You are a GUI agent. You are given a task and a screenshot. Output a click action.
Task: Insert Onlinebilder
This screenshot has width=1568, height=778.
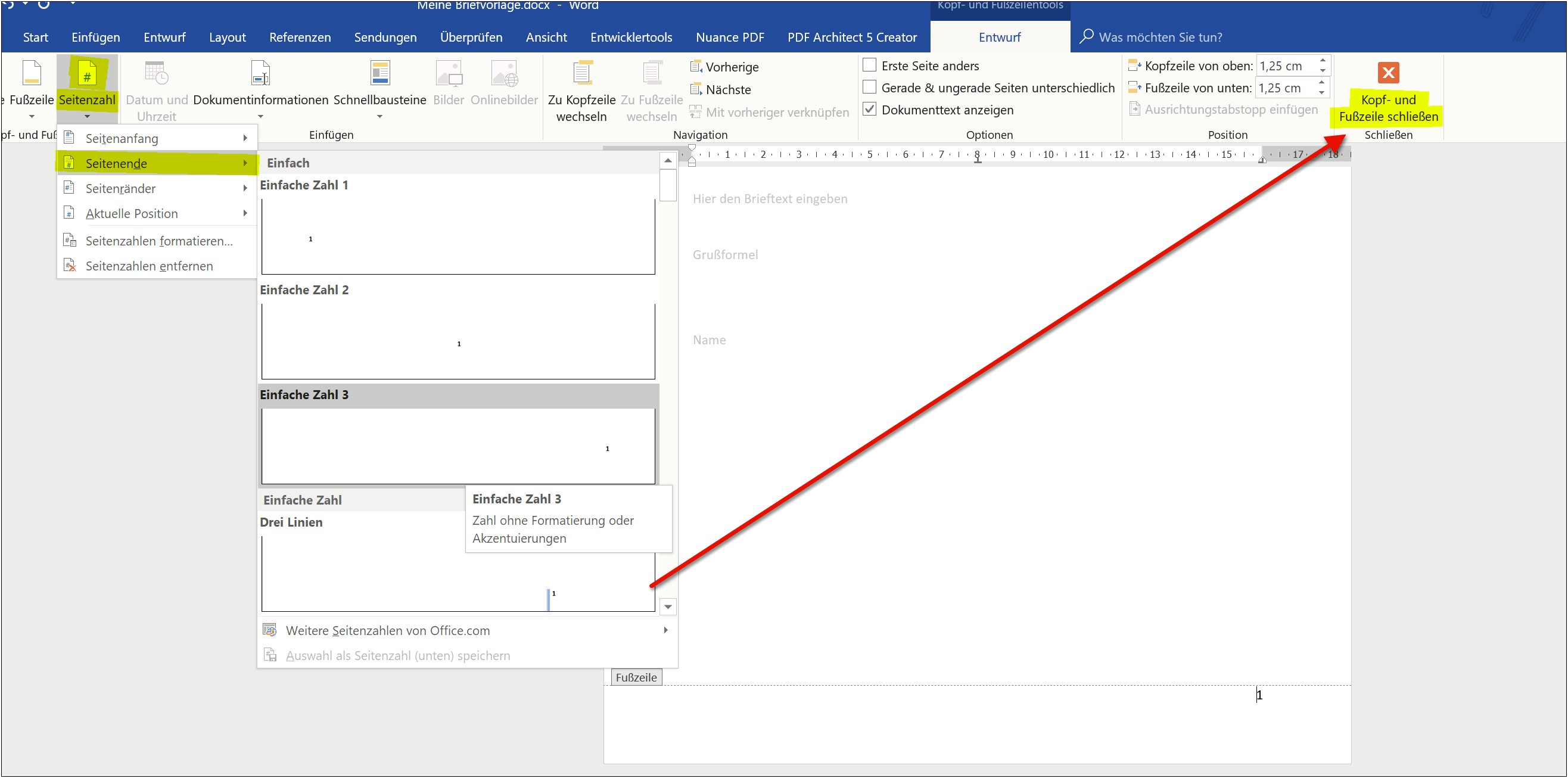click(504, 84)
